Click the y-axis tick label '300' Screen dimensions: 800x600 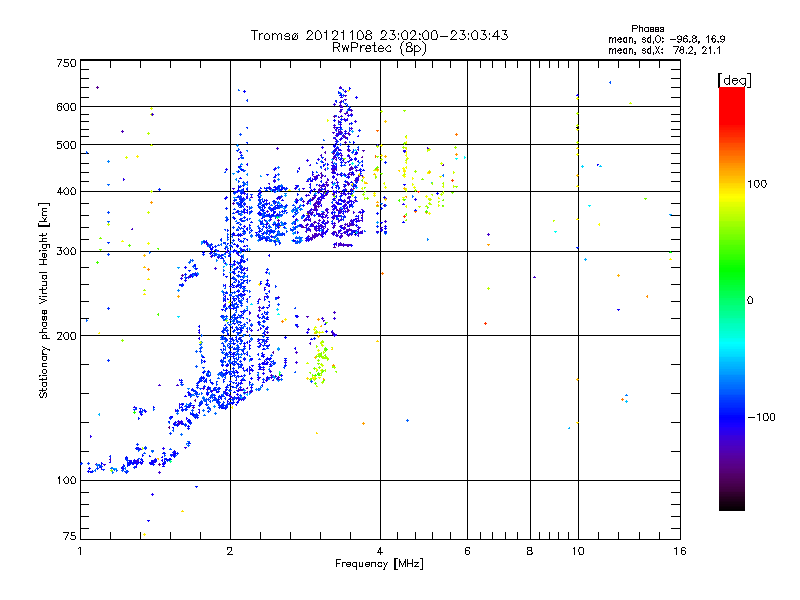pos(66,252)
